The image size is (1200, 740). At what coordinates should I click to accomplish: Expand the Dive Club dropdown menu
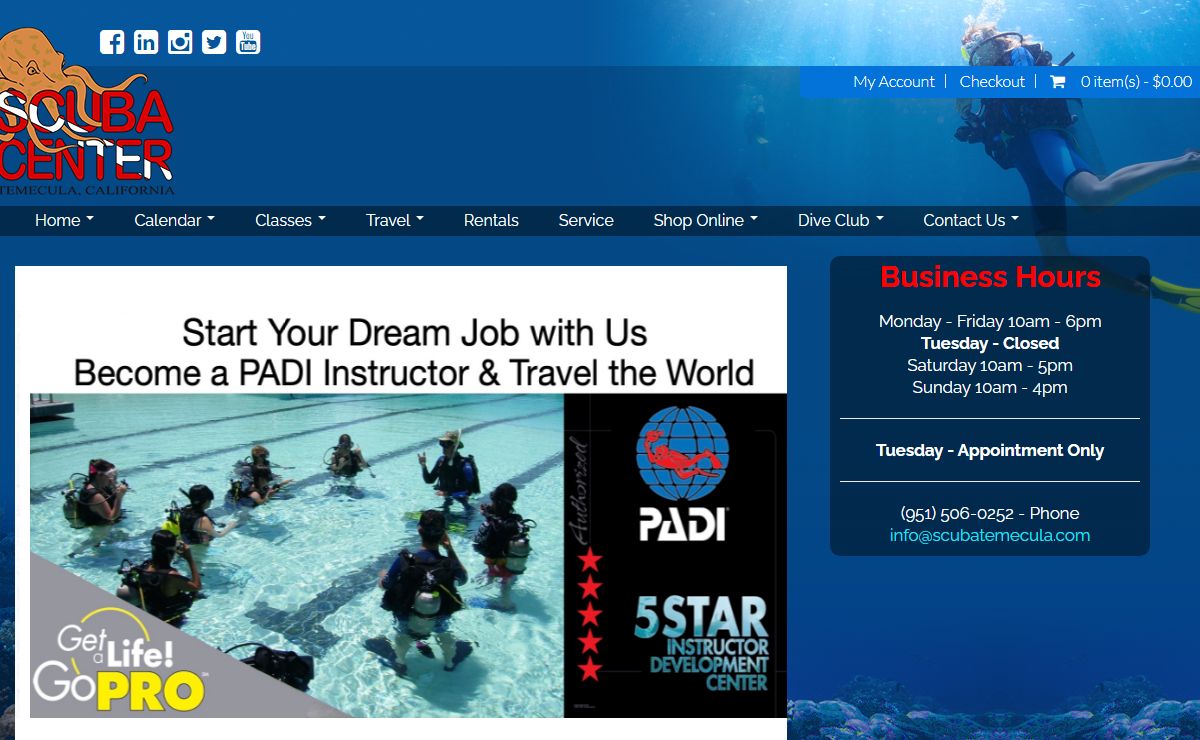tap(841, 220)
